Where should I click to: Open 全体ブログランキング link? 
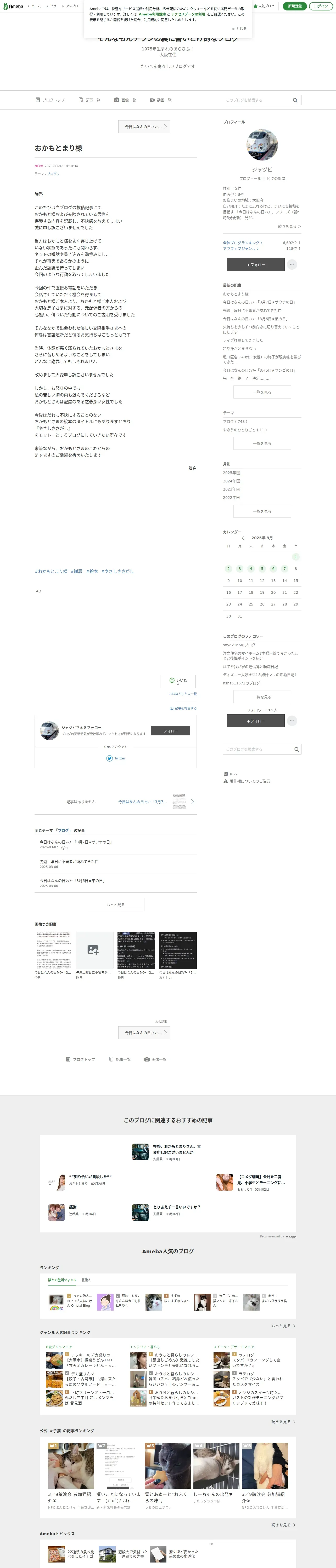242,242
